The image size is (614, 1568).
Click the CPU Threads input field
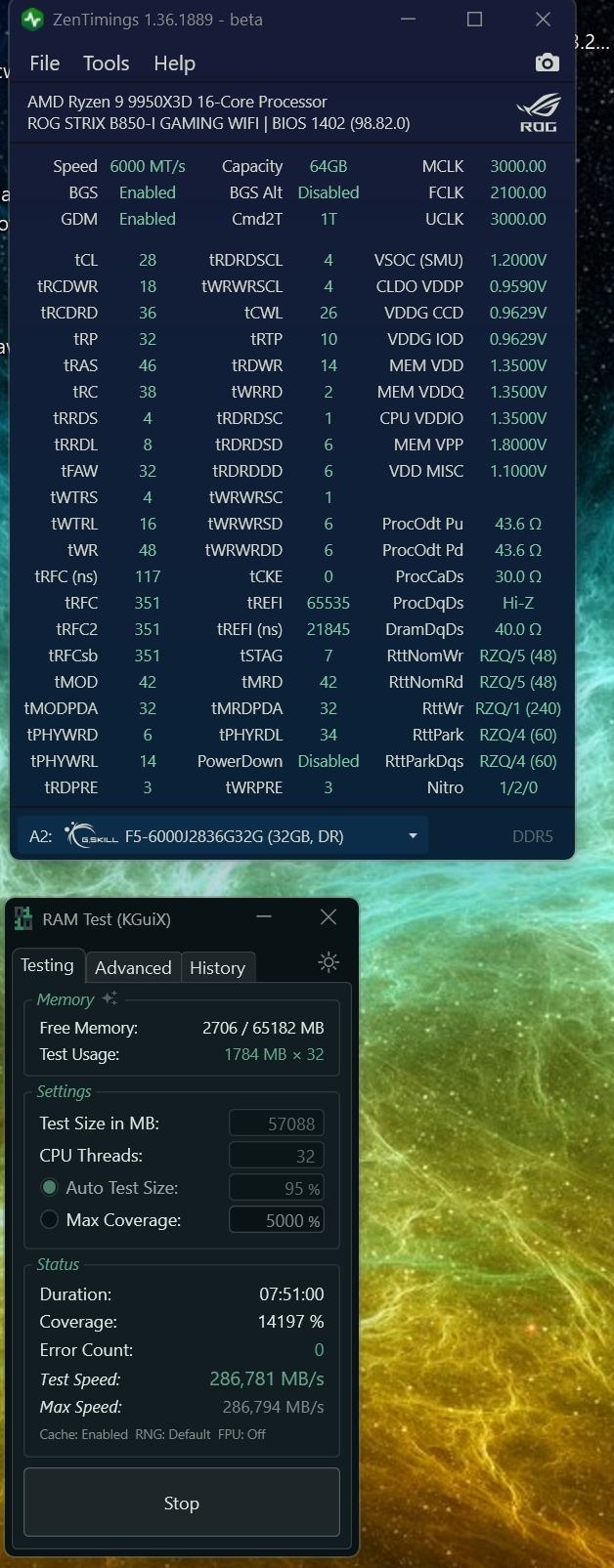tap(277, 1156)
